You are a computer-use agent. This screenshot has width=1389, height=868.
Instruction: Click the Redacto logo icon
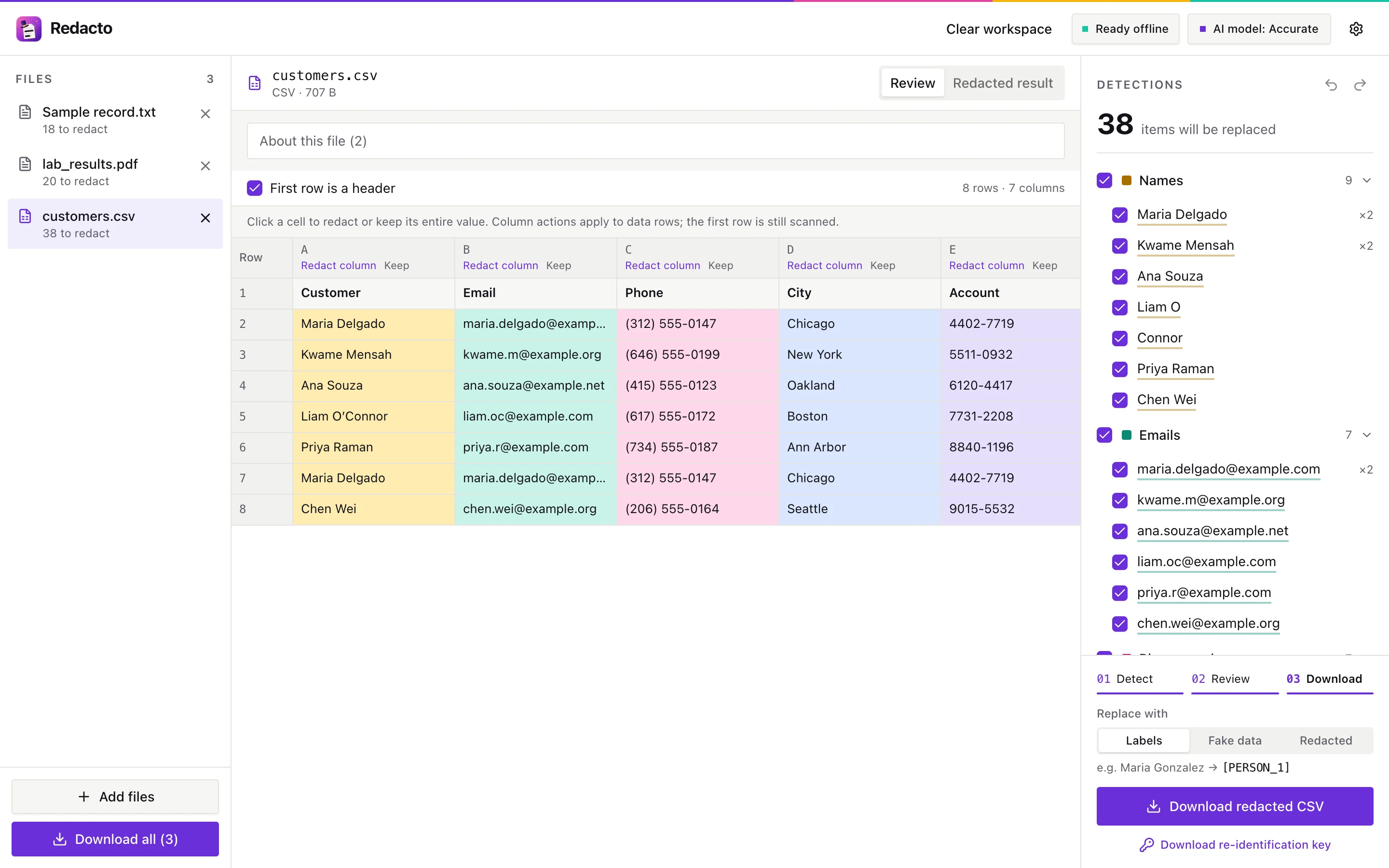click(28, 29)
